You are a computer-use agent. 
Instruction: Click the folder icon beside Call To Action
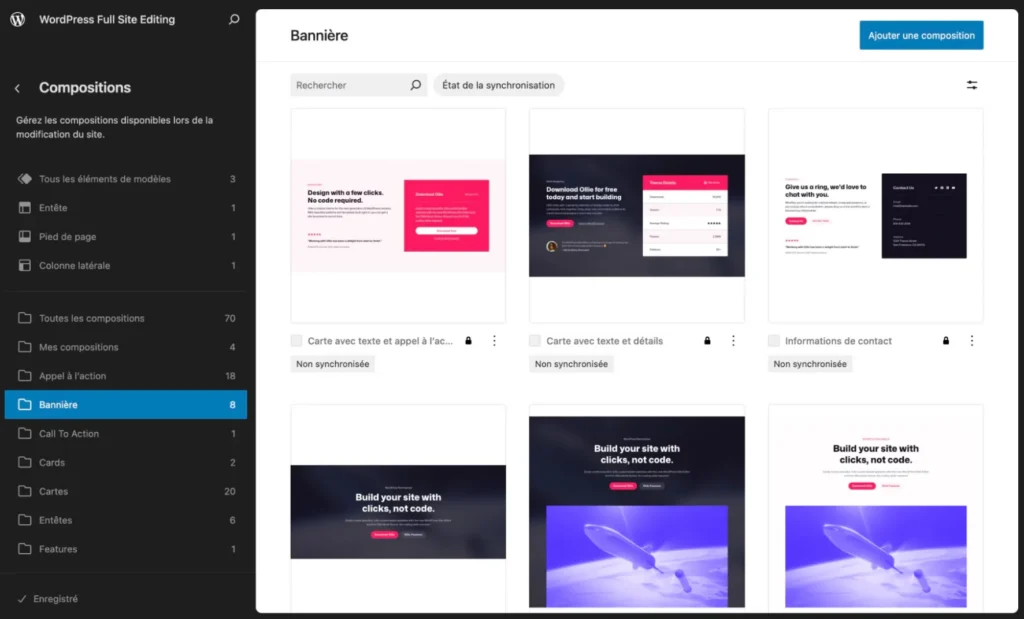click(25, 433)
